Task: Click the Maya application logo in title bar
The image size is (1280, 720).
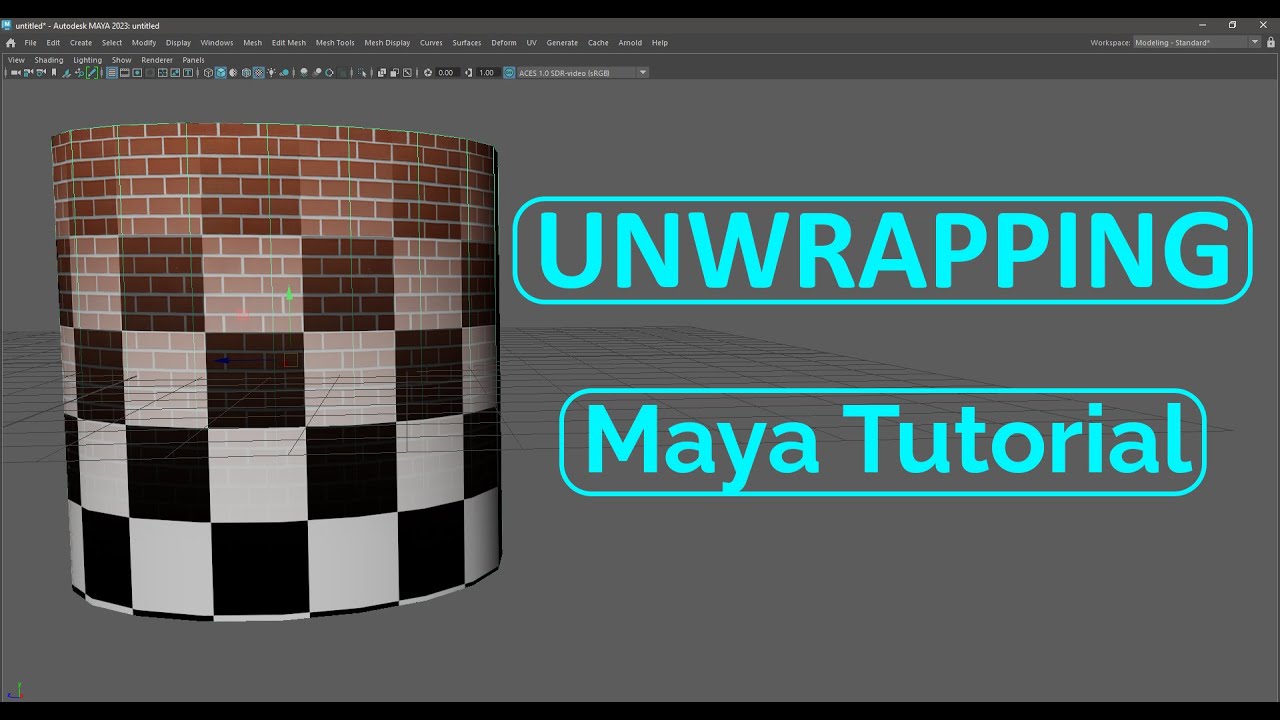Action: click(7, 25)
